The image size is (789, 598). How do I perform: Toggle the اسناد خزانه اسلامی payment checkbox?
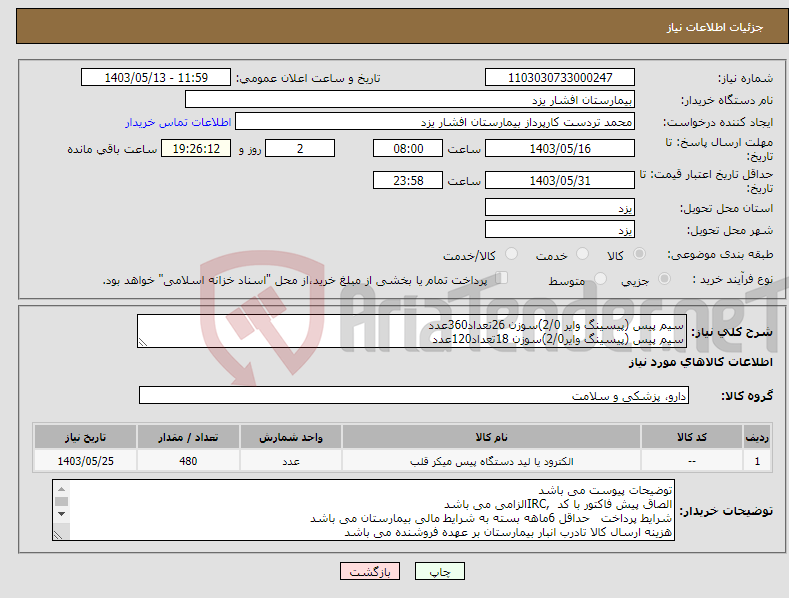(x=501, y=278)
